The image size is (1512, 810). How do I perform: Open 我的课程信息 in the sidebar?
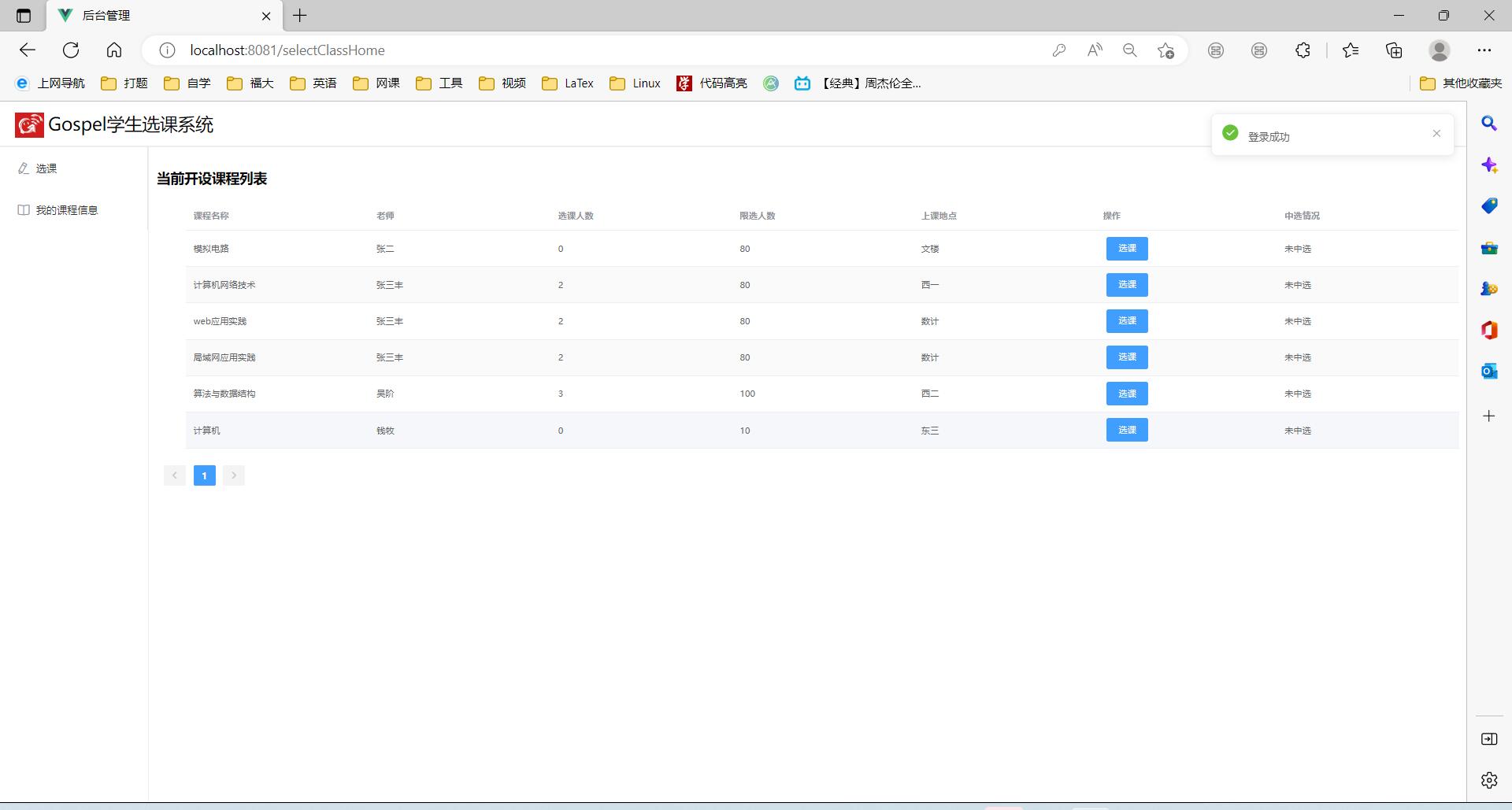[x=66, y=210]
